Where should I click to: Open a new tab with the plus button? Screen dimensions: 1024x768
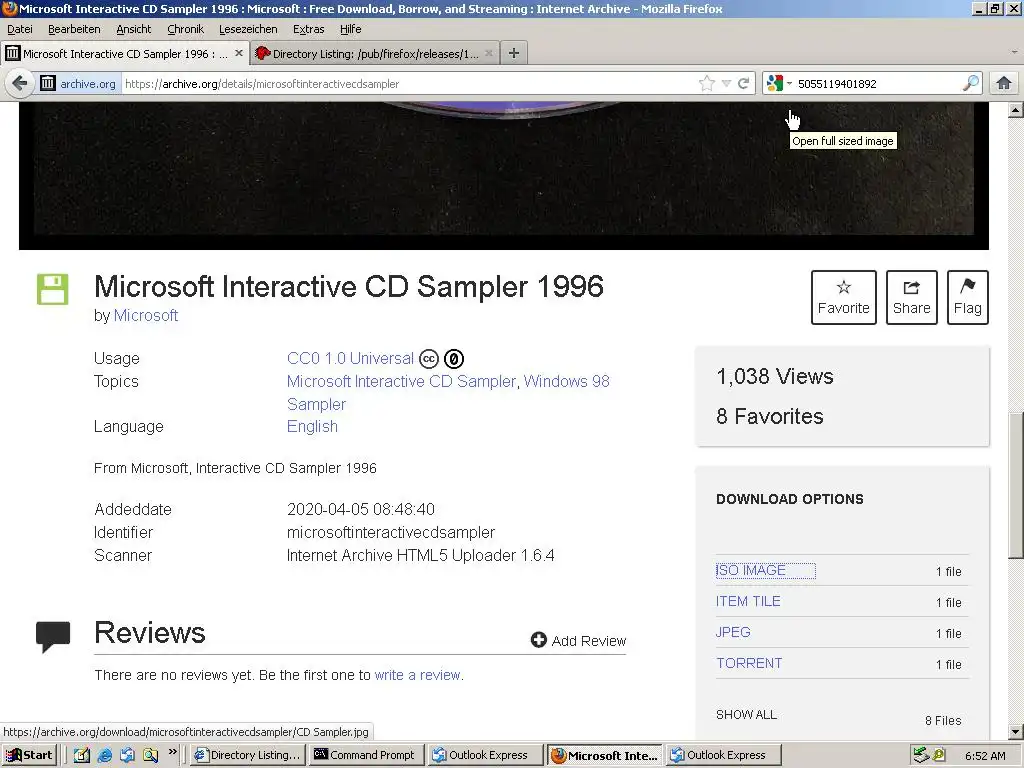click(x=514, y=54)
